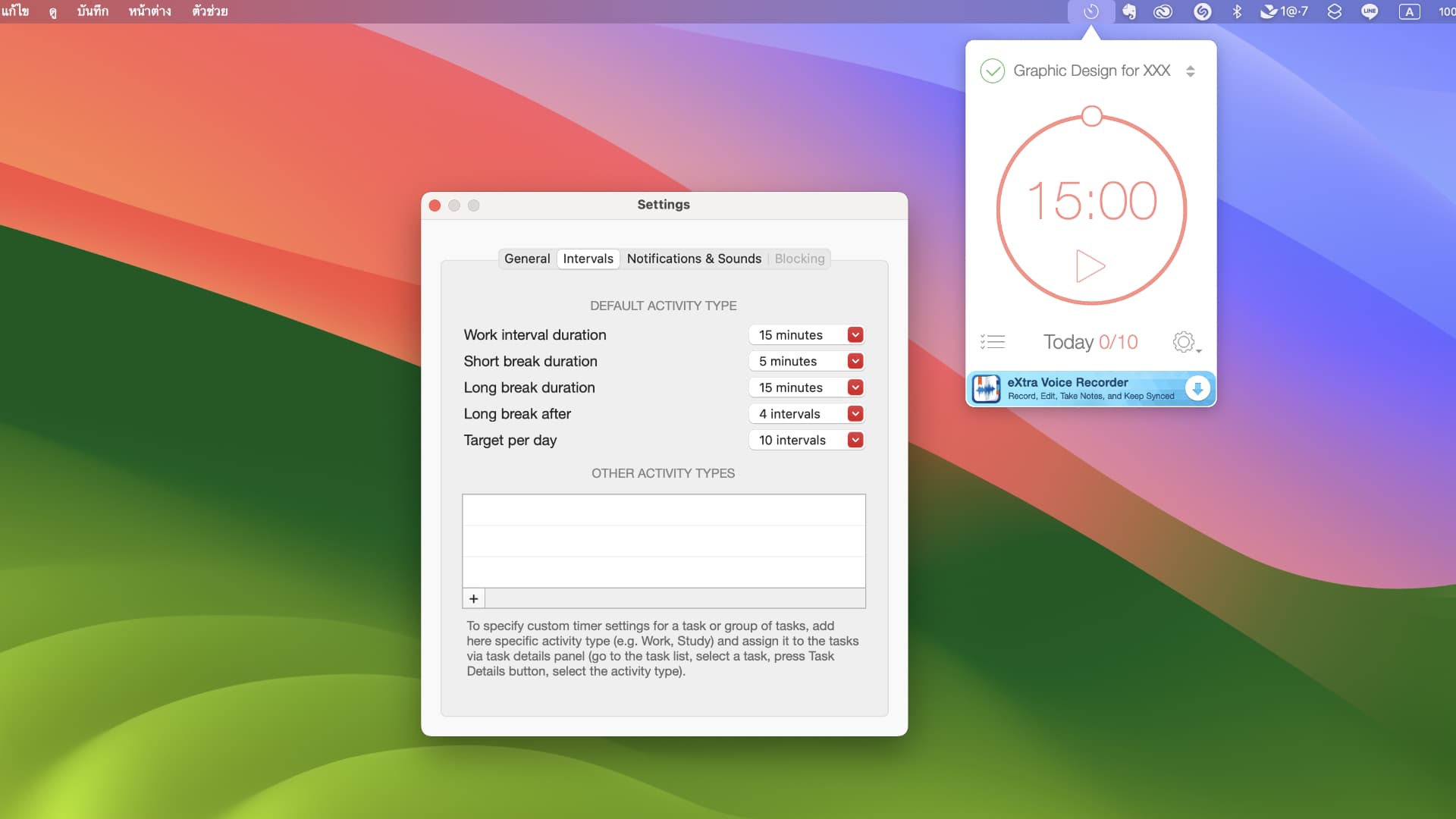Open the Short break duration dropdown
Image resolution: width=1456 pixels, height=819 pixels.
855,361
